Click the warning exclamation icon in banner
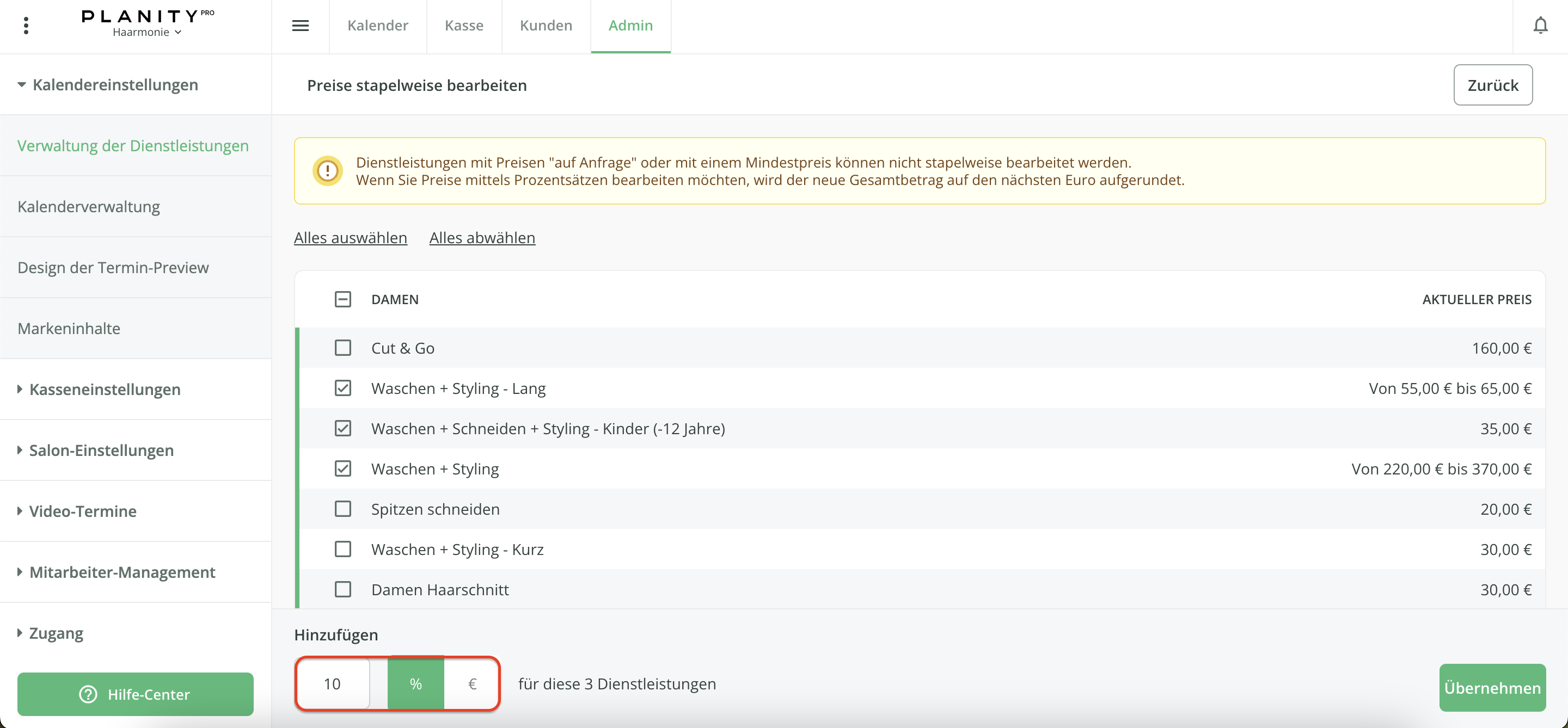Image resolution: width=1568 pixels, height=728 pixels. (x=327, y=171)
